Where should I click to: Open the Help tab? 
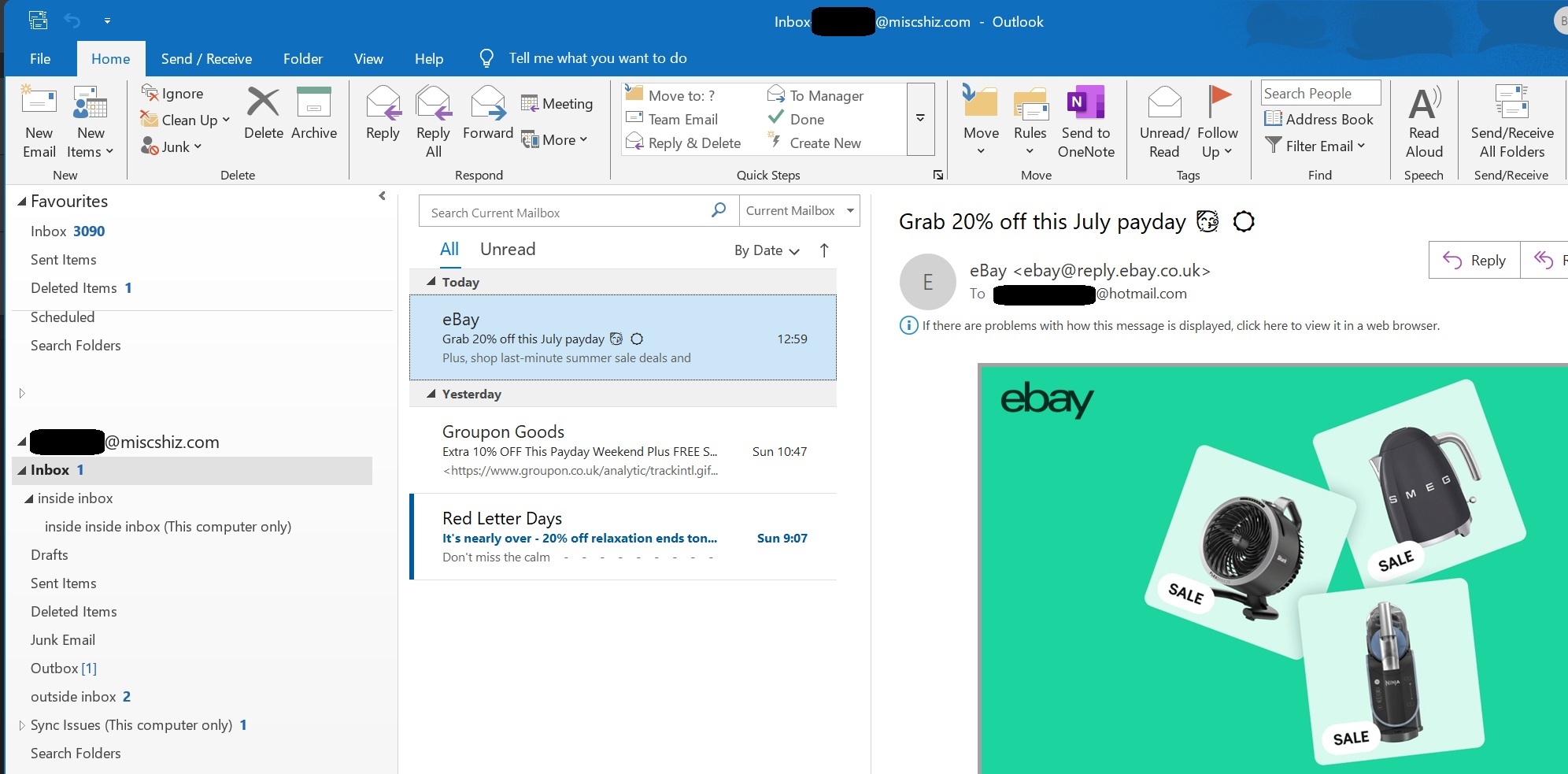pyautogui.click(x=429, y=58)
